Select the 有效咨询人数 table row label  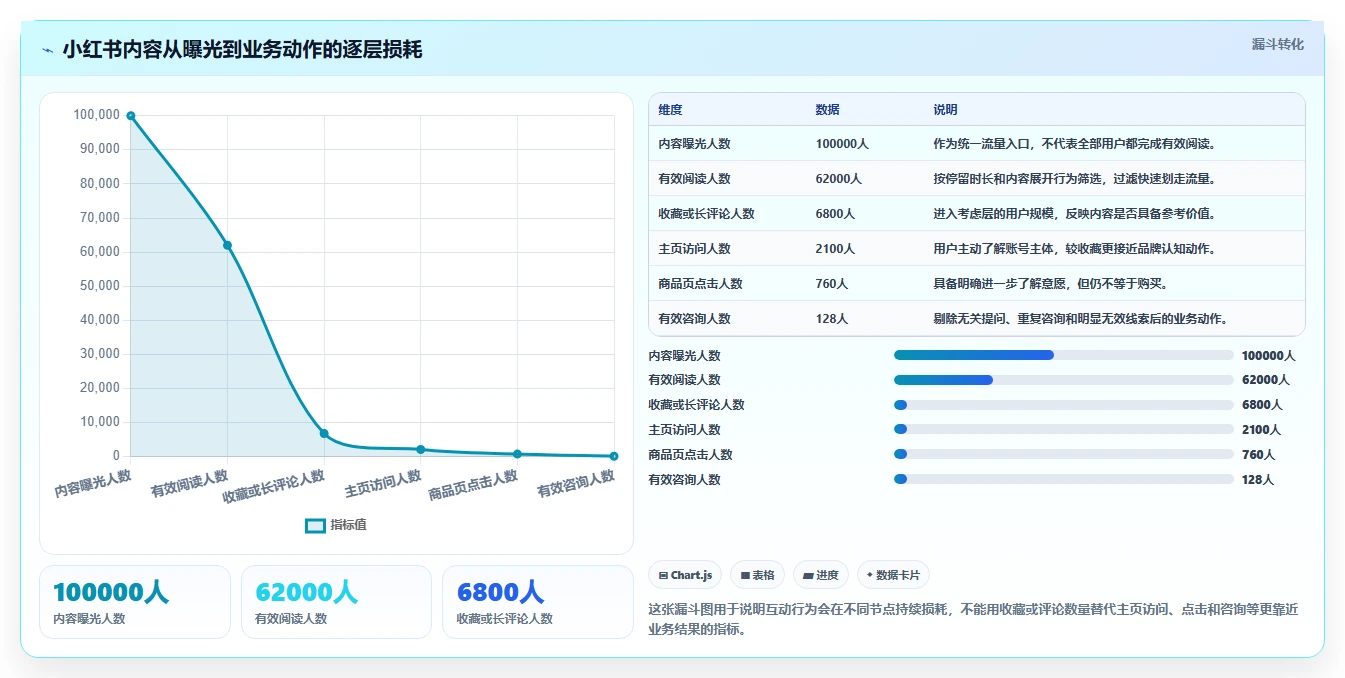coord(694,319)
